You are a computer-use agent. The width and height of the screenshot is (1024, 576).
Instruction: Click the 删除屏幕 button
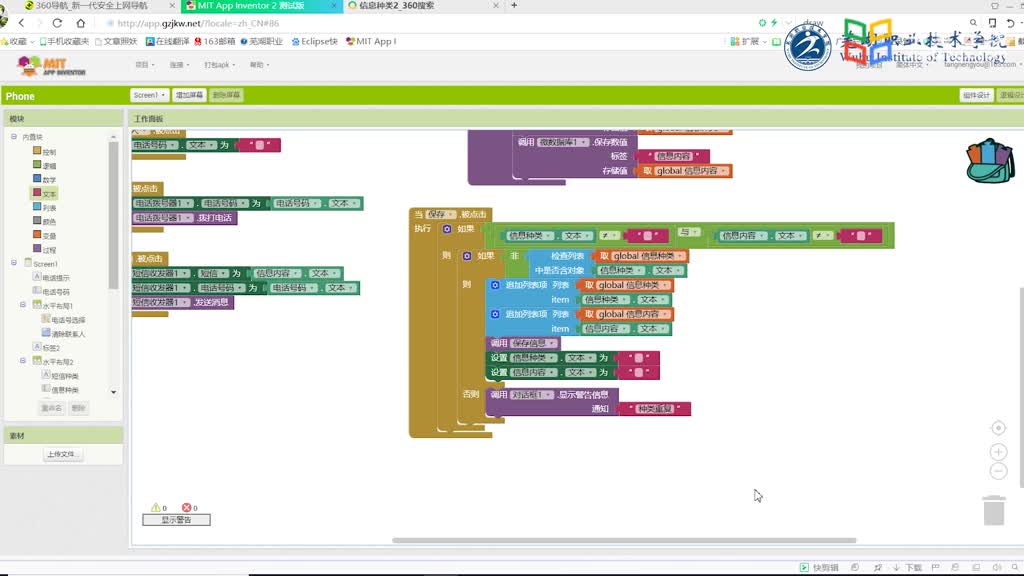coord(226,95)
